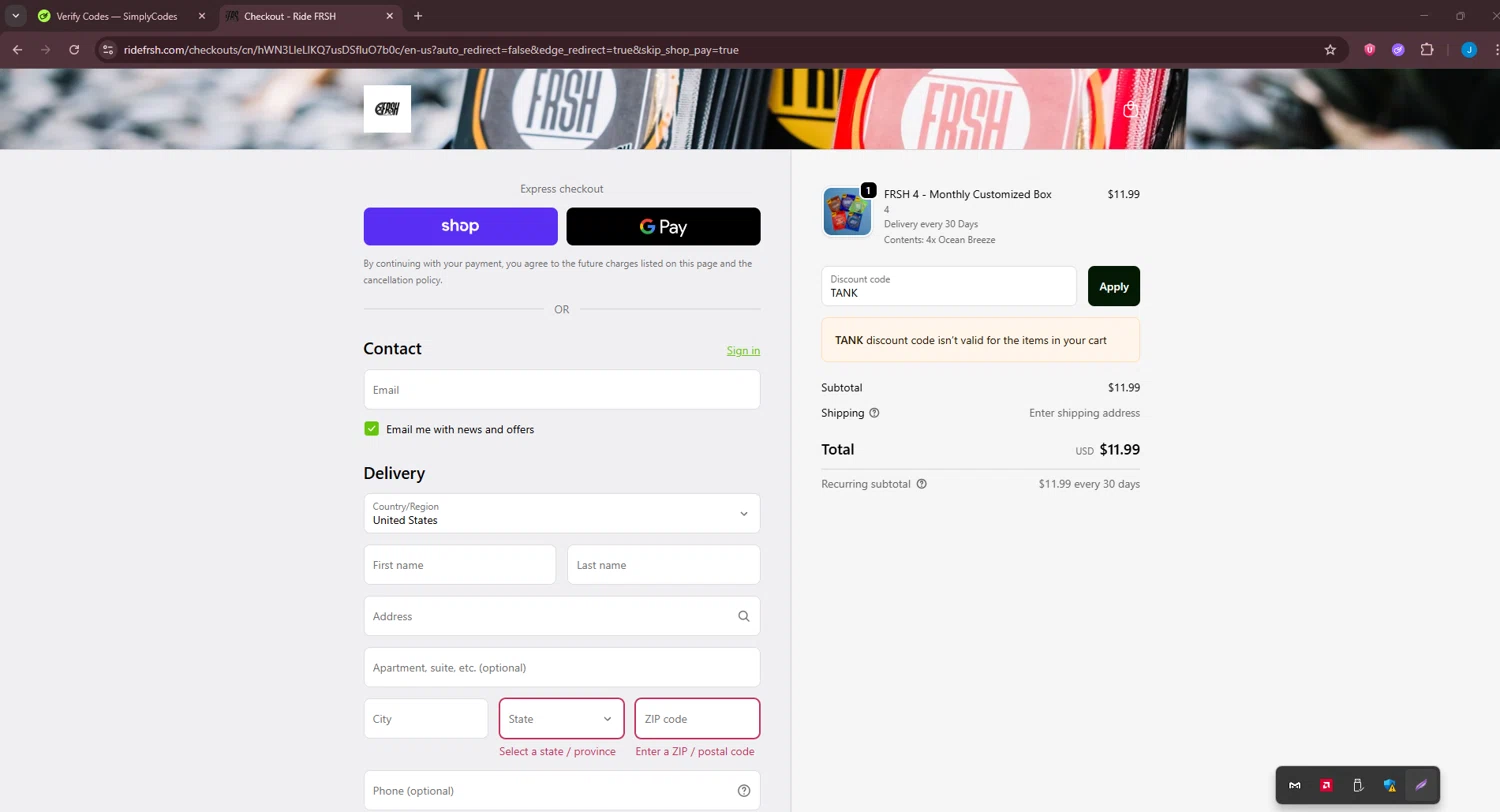Viewport: 1500px width, 812px height.
Task: Focus the Email input field
Action: (x=562, y=389)
